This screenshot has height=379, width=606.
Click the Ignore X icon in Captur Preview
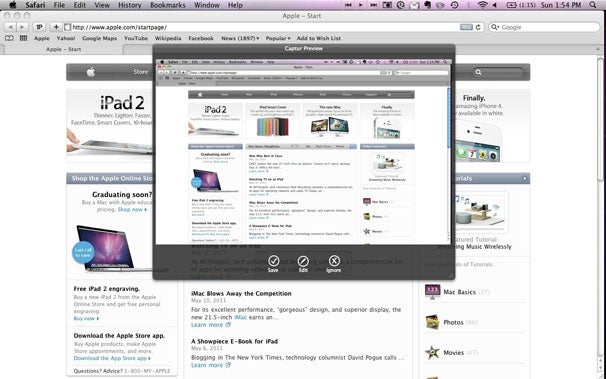(334, 261)
